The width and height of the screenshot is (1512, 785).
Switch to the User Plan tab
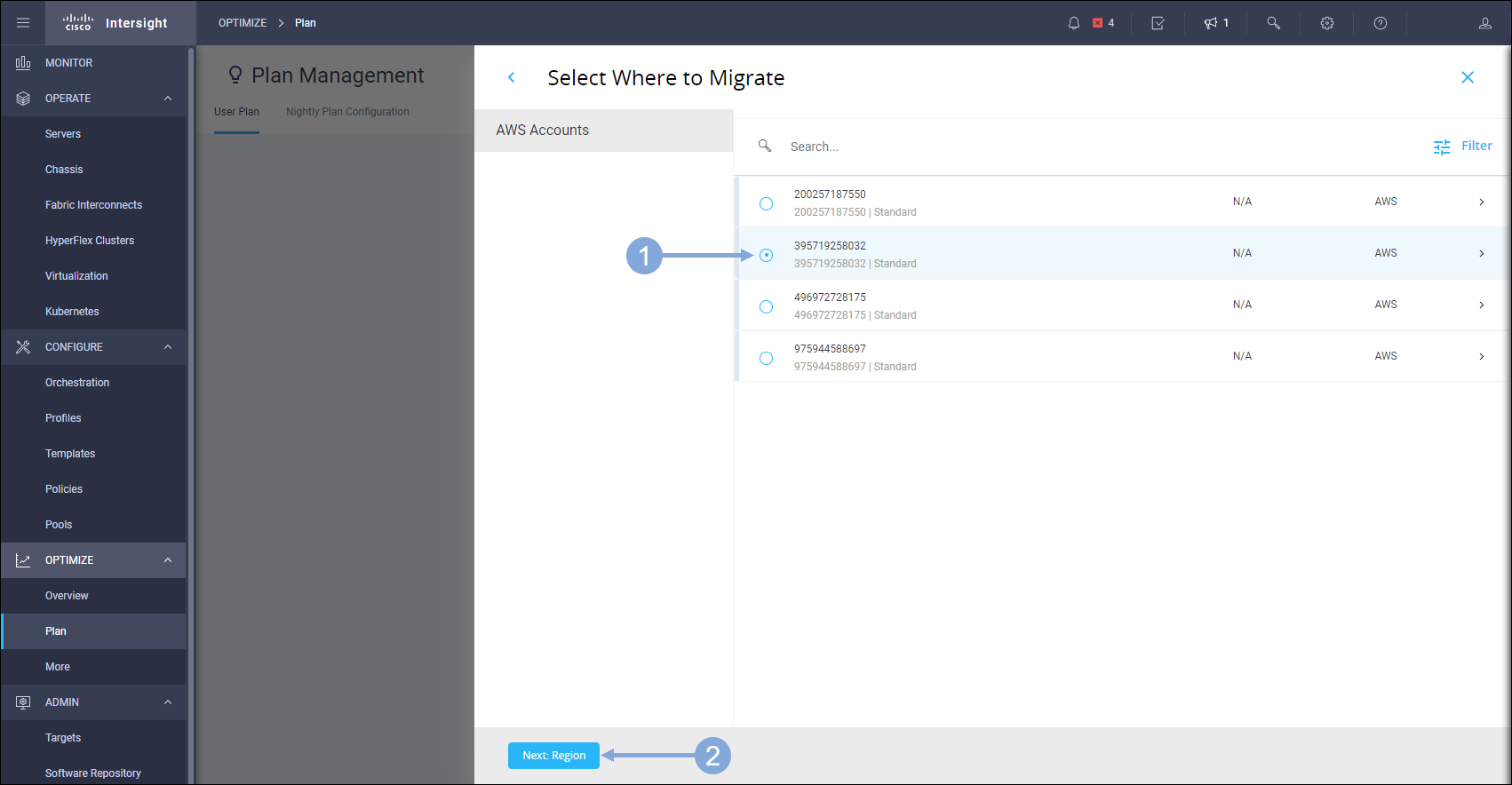click(x=236, y=112)
